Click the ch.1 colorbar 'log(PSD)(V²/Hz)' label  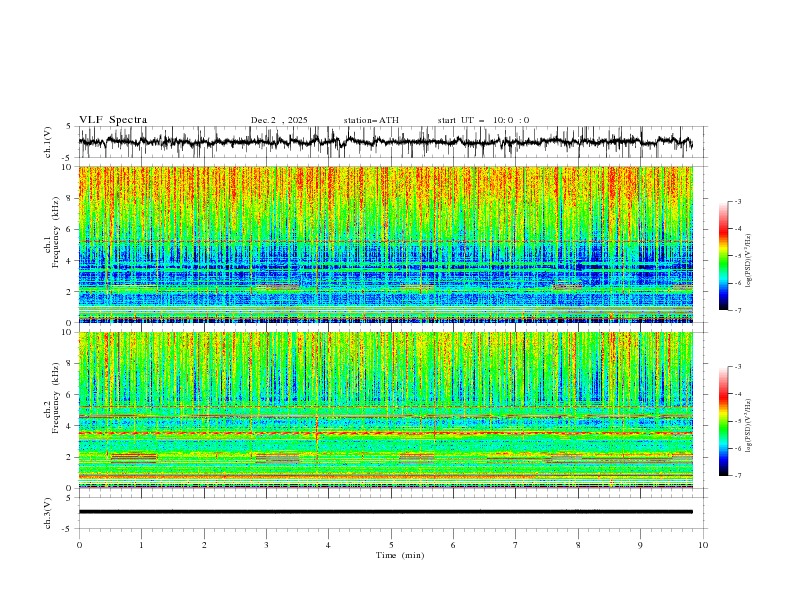click(x=748, y=261)
